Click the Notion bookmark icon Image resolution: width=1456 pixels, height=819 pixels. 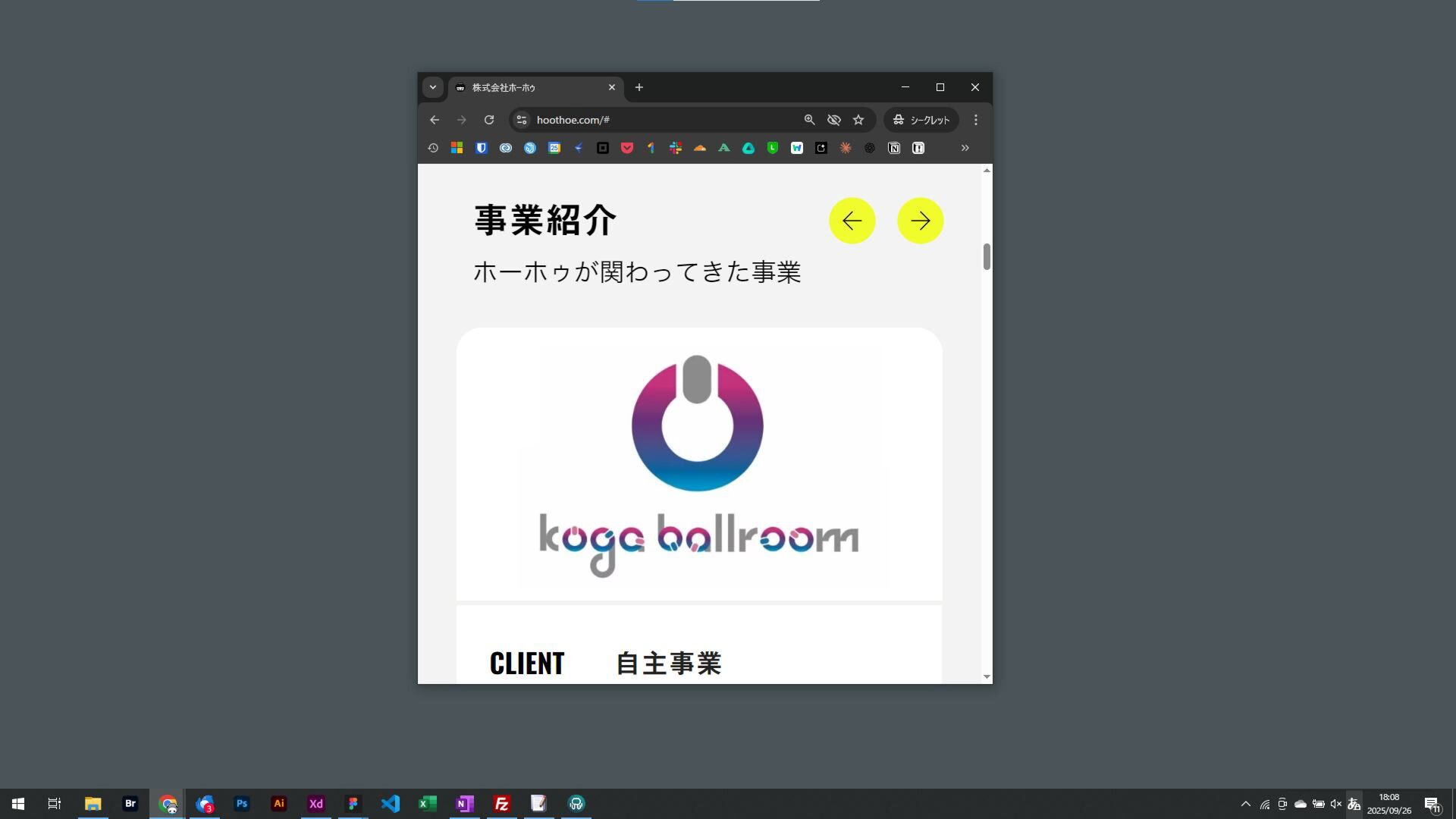(x=894, y=149)
